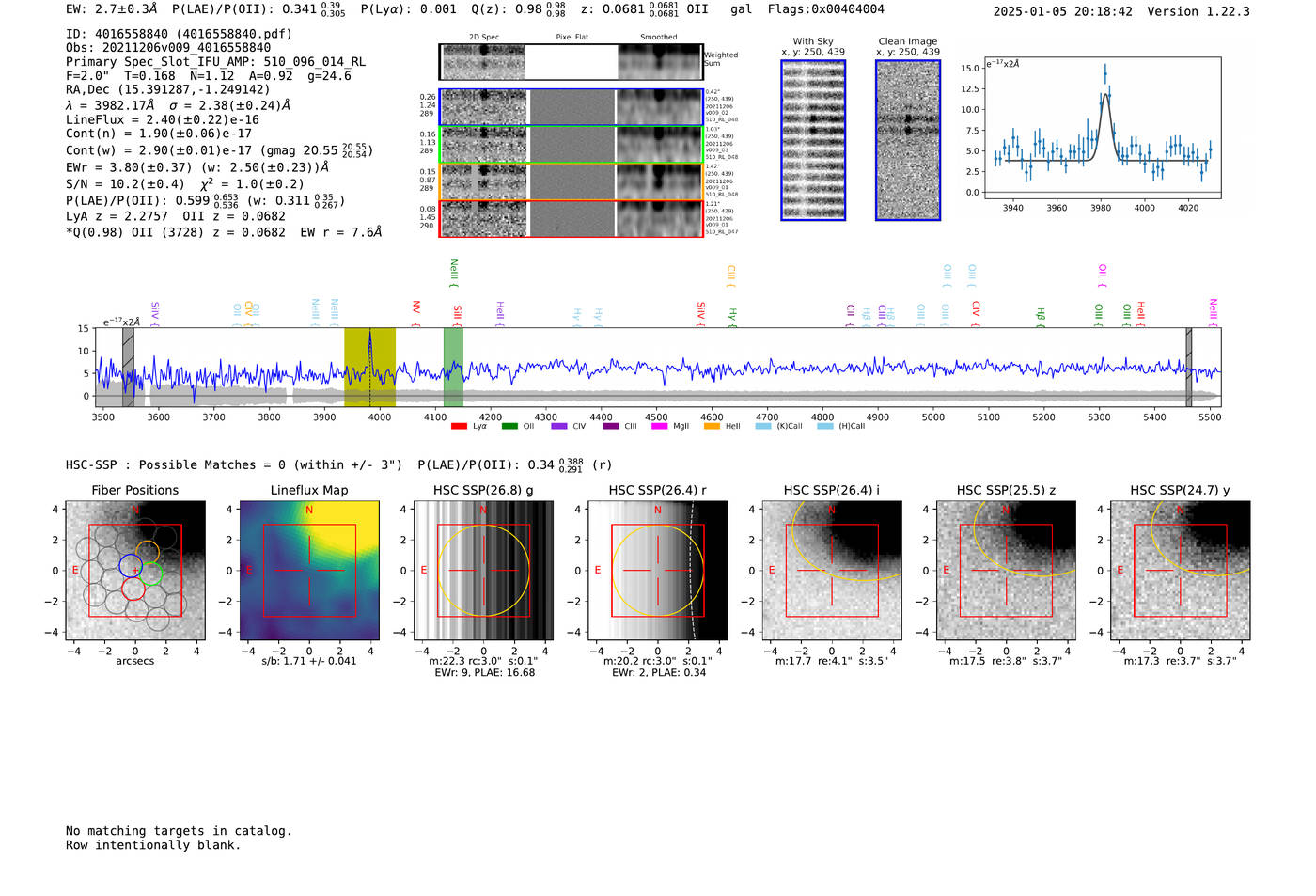Click the 'm:17.3 re:3.7" s:3.7"' caption

point(1181,662)
